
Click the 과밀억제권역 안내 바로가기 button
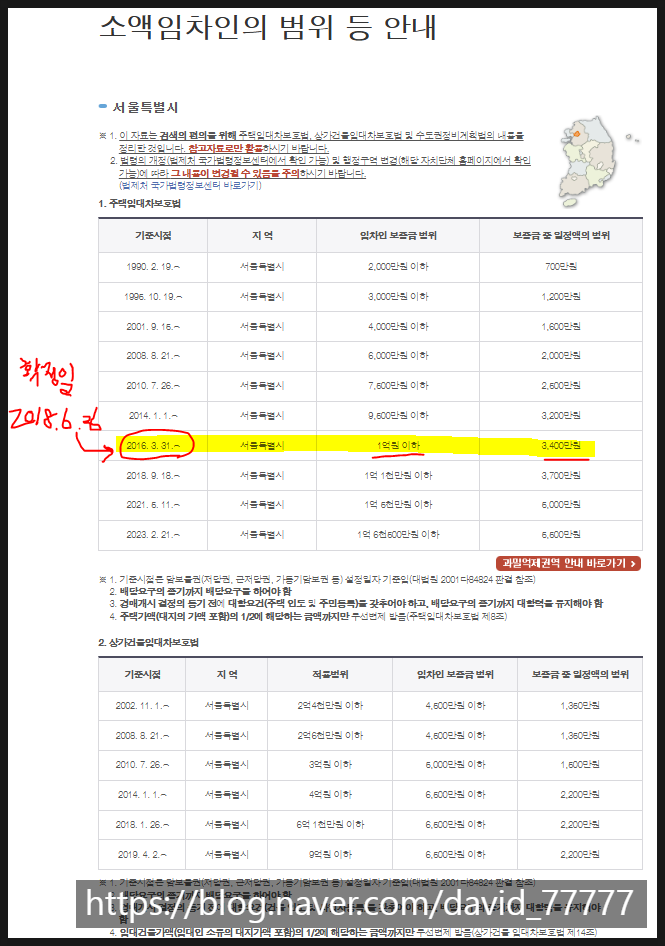tap(568, 563)
